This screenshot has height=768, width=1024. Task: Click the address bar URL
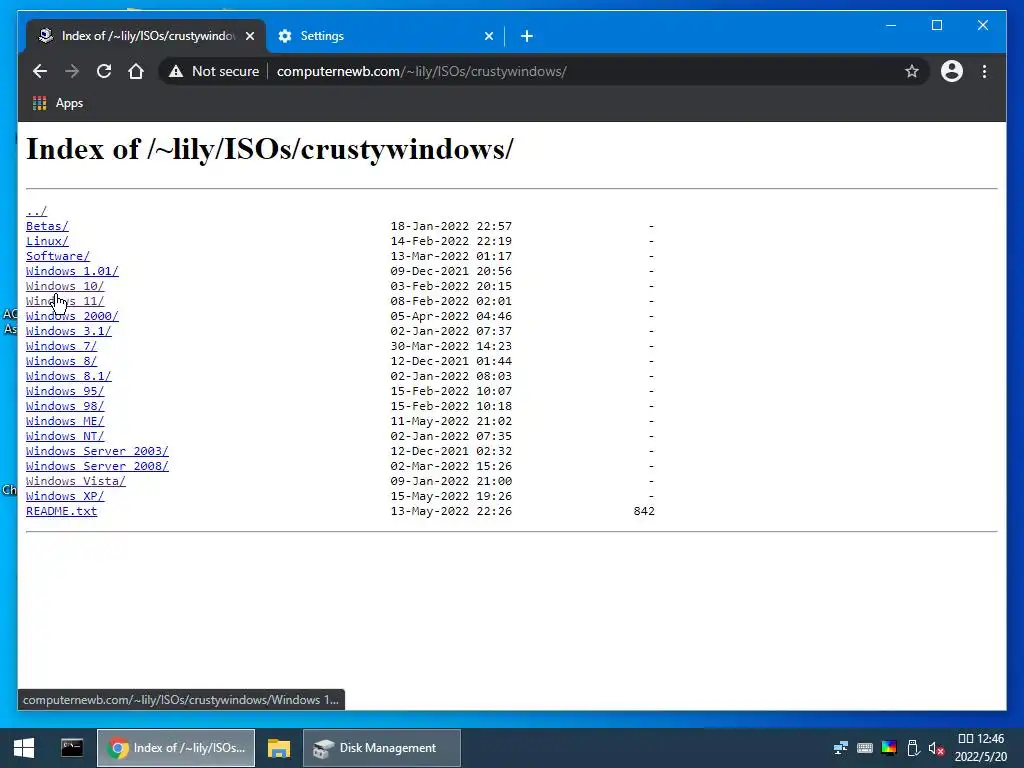coord(421,71)
